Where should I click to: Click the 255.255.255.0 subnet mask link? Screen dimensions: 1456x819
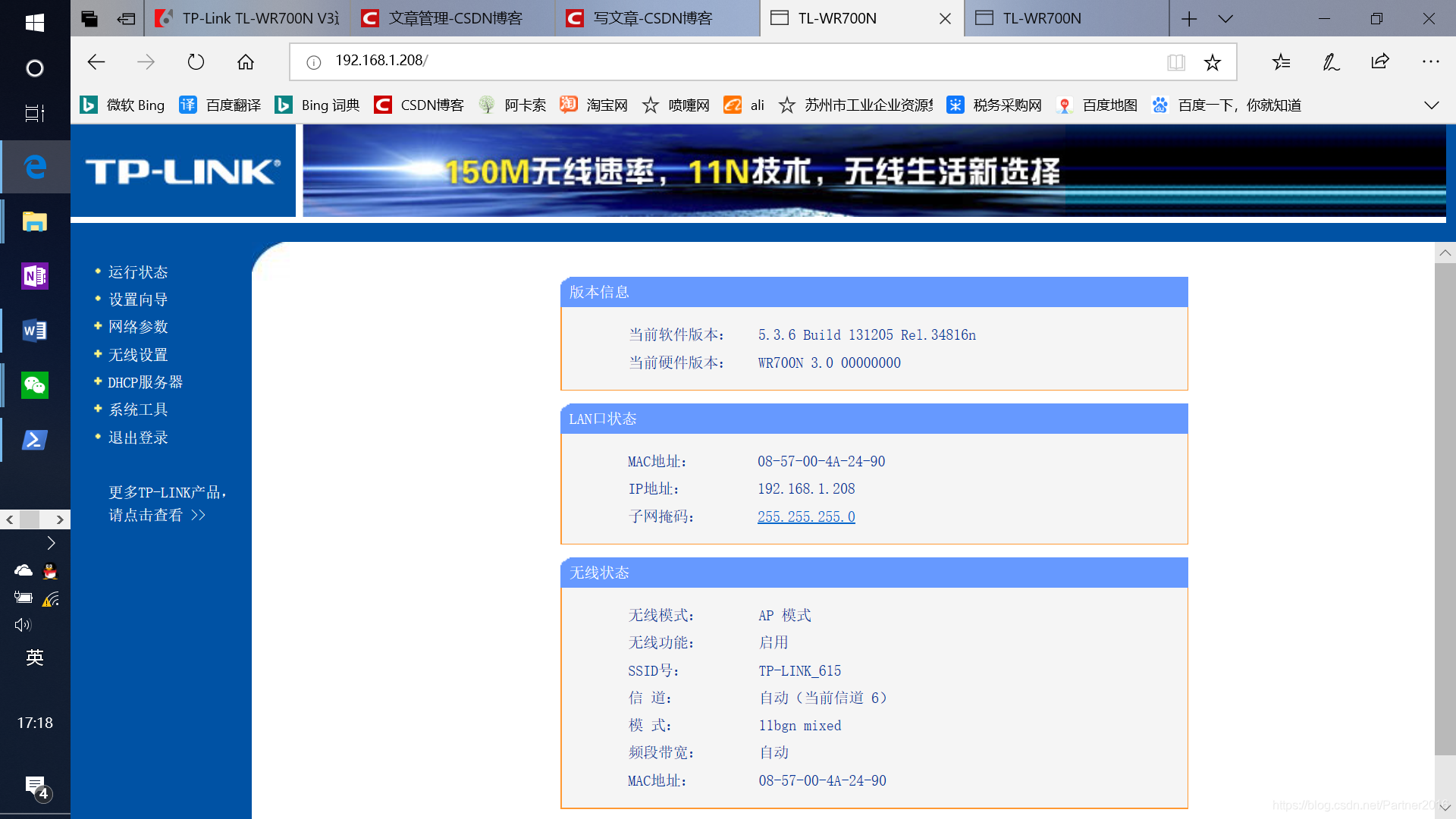806,516
